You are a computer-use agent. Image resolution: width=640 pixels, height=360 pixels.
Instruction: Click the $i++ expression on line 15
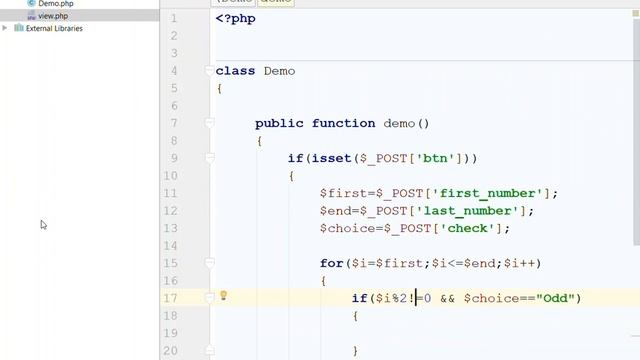pos(520,263)
